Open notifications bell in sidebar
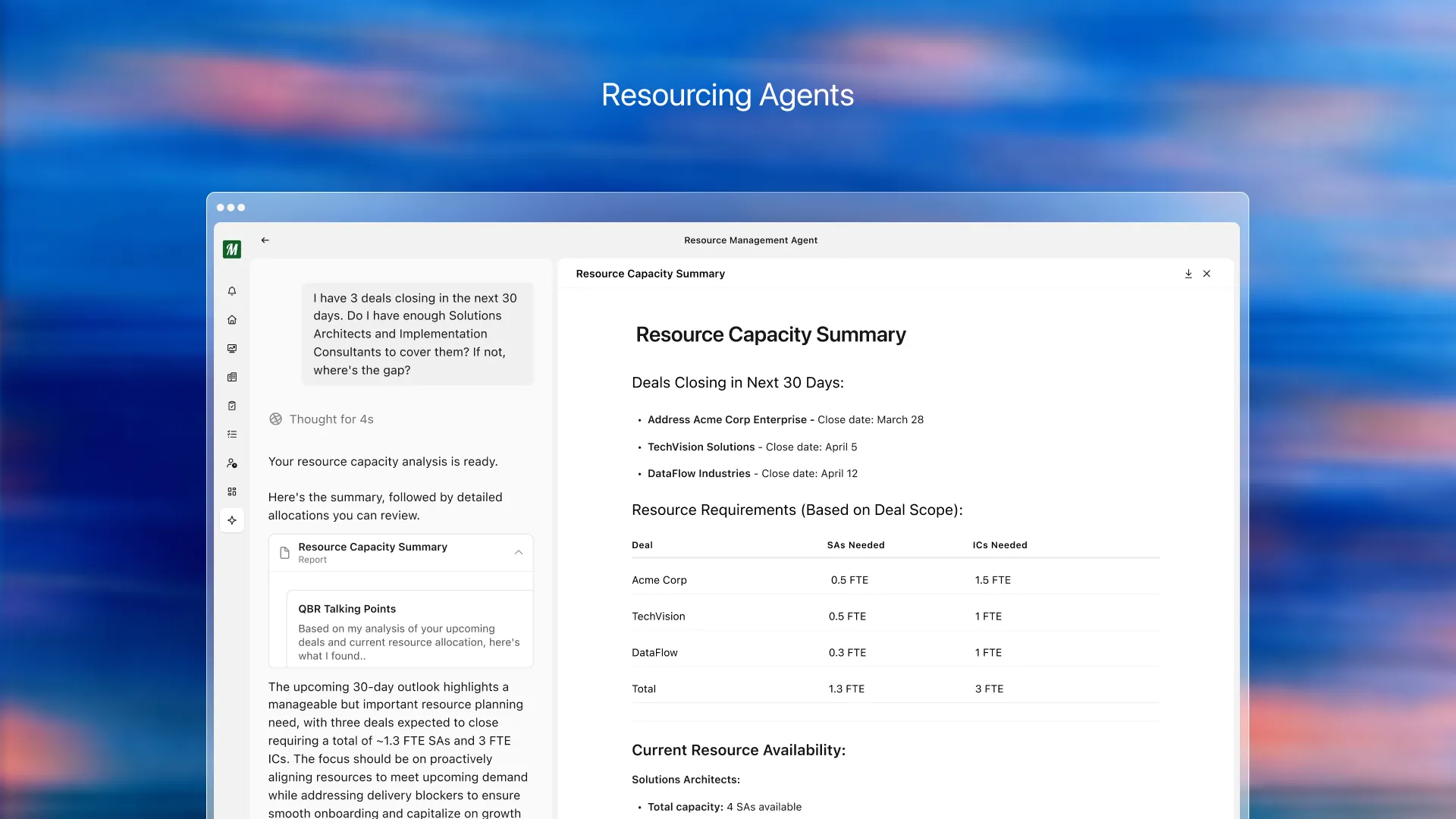 [x=232, y=291]
